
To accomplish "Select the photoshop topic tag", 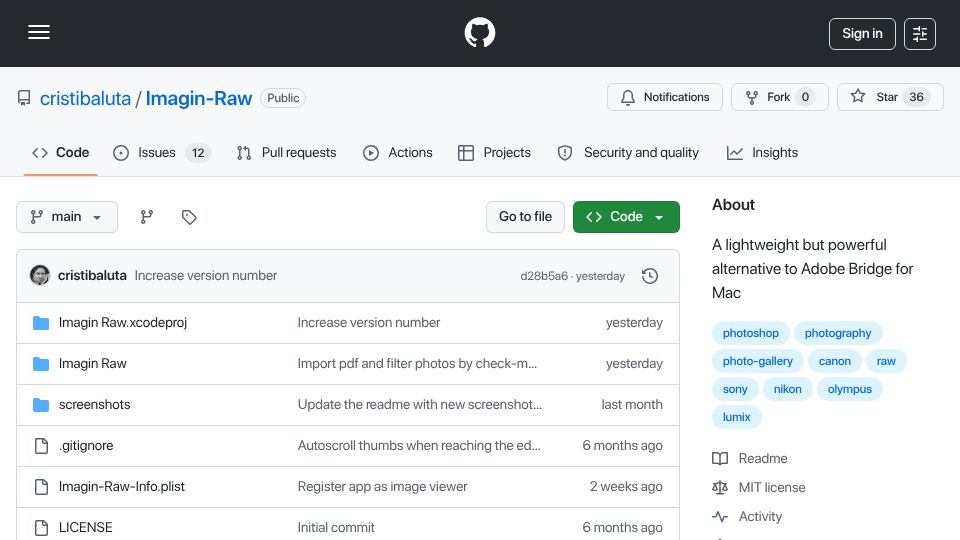I will click(x=751, y=333).
